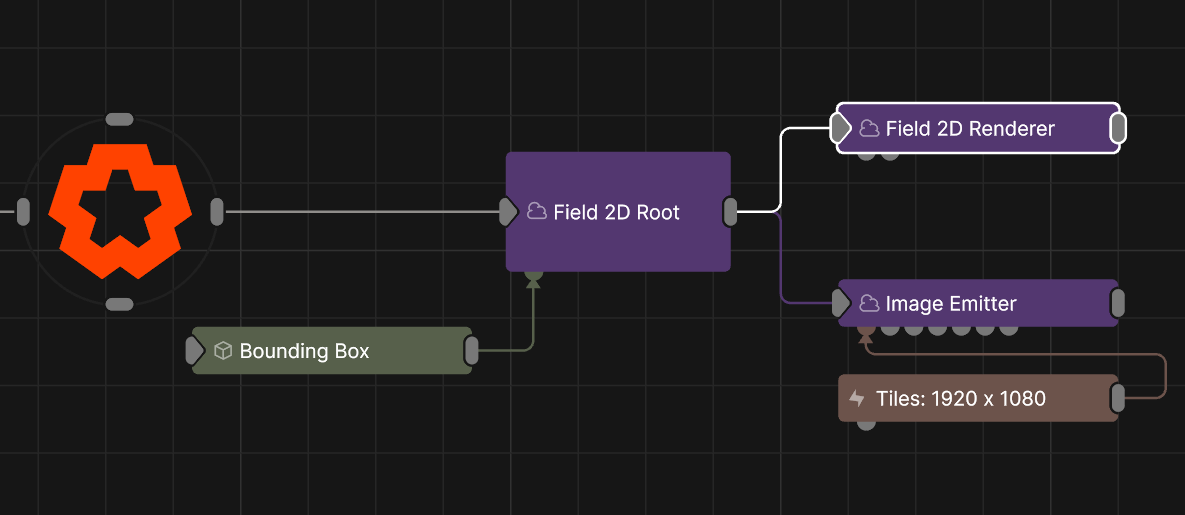Select the Tiles: 1920 x 1080 node
The height and width of the screenshot is (515, 1185).
[x=961, y=399]
